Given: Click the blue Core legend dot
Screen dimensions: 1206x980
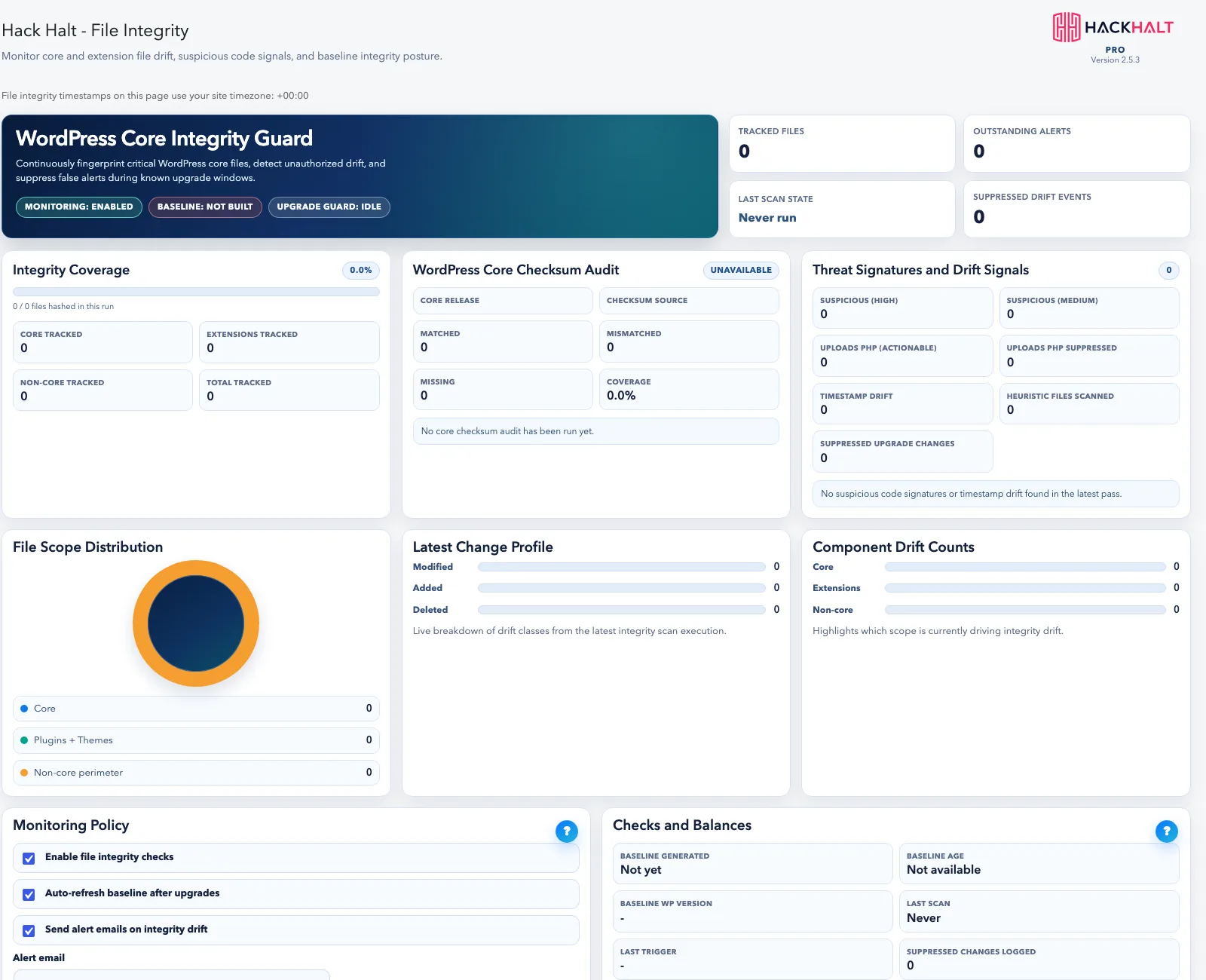Looking at the screenshot, I should pos(24,709).
